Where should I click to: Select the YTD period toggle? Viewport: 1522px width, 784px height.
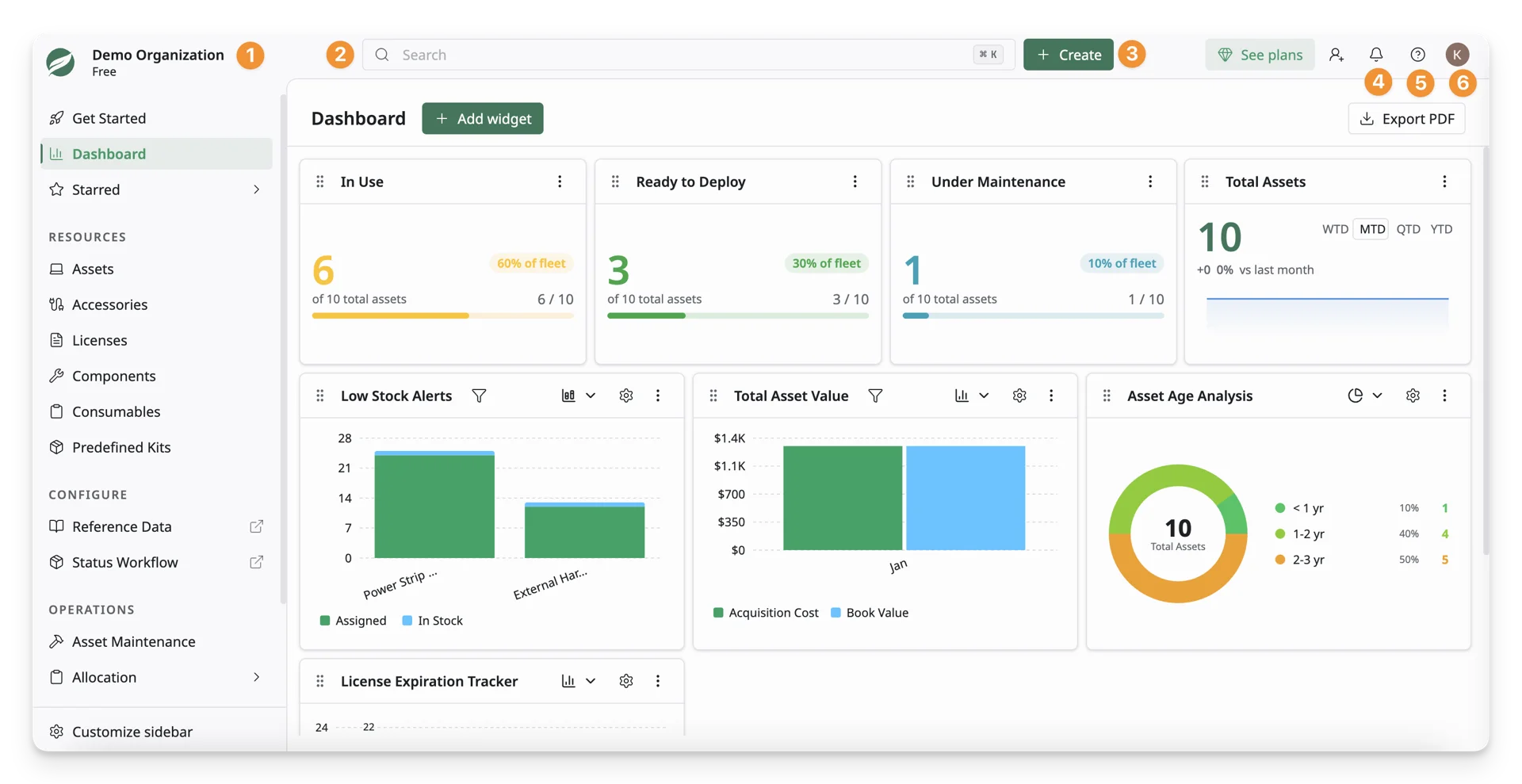(x=1441, y=229)
